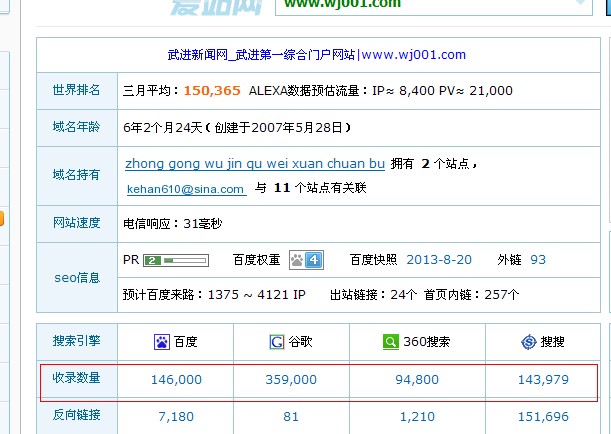Screen dimensions: 611x434
Task: Open Baidu backlinks count 7,180
Action: tap(176, 416)
